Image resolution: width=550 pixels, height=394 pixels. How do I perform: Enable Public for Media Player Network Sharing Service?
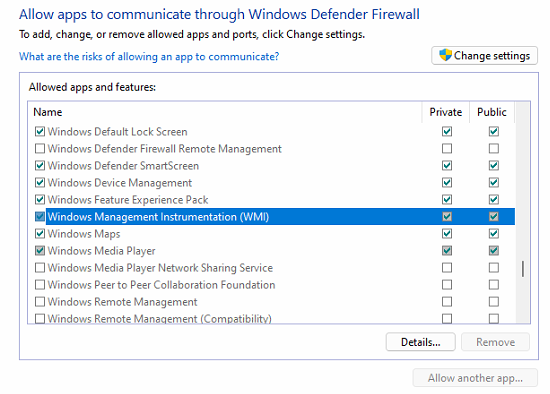pyautogui.click(x=494, y=268)
